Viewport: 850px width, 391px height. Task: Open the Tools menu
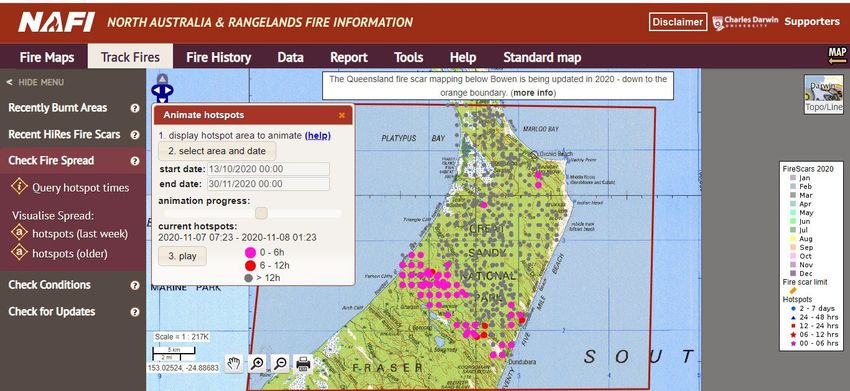tap(408, 57)
